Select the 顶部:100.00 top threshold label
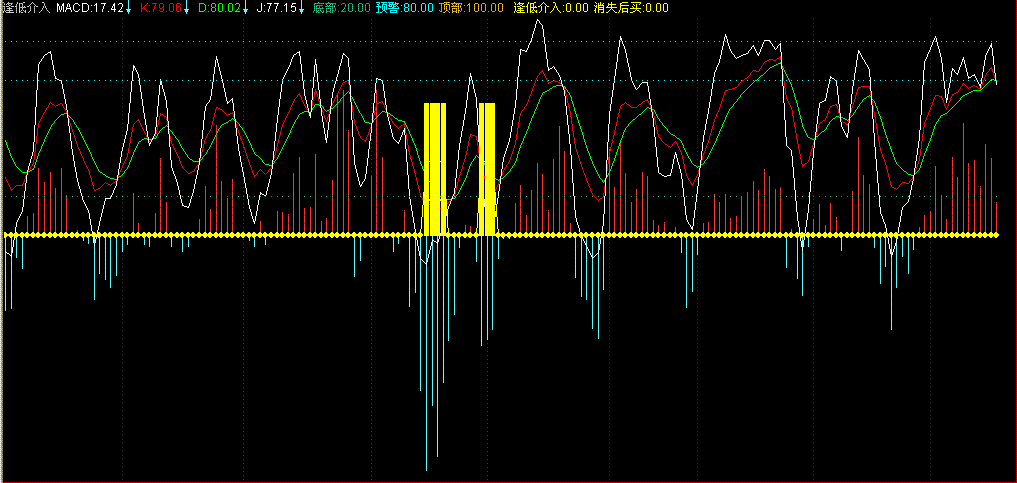 (x=471, y=8)
